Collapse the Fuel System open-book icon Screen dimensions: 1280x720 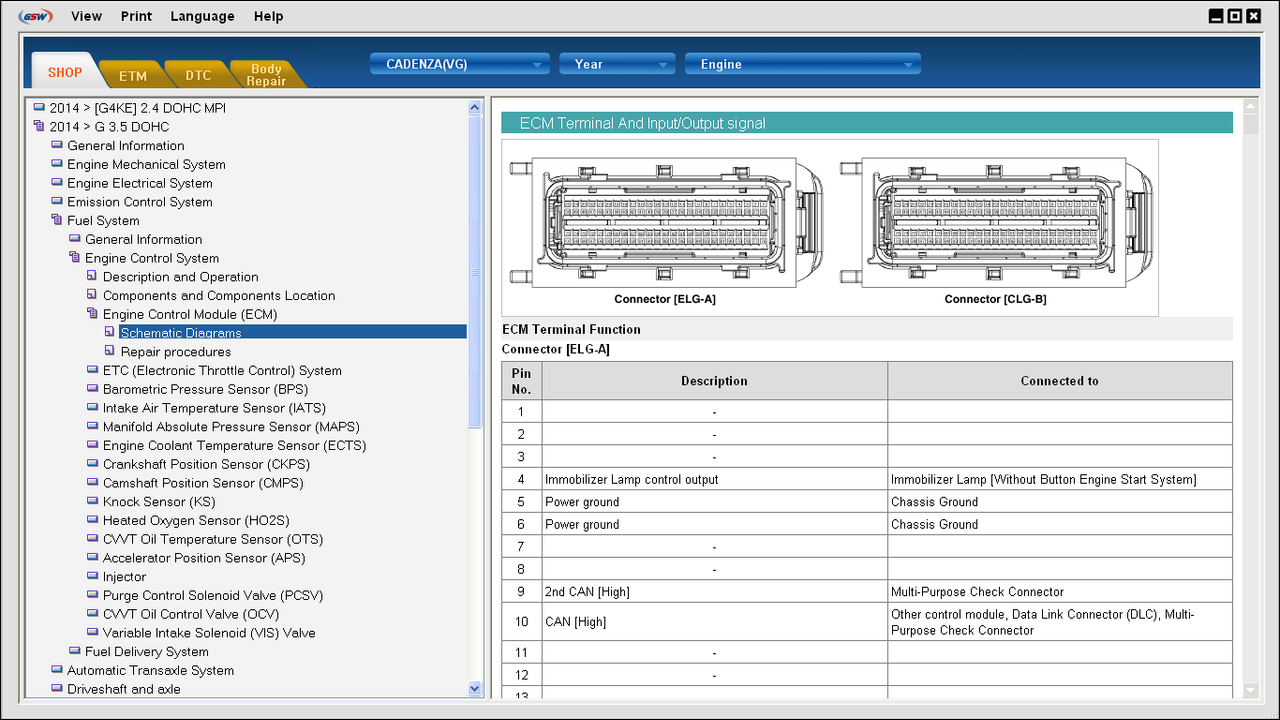[57, 220]
